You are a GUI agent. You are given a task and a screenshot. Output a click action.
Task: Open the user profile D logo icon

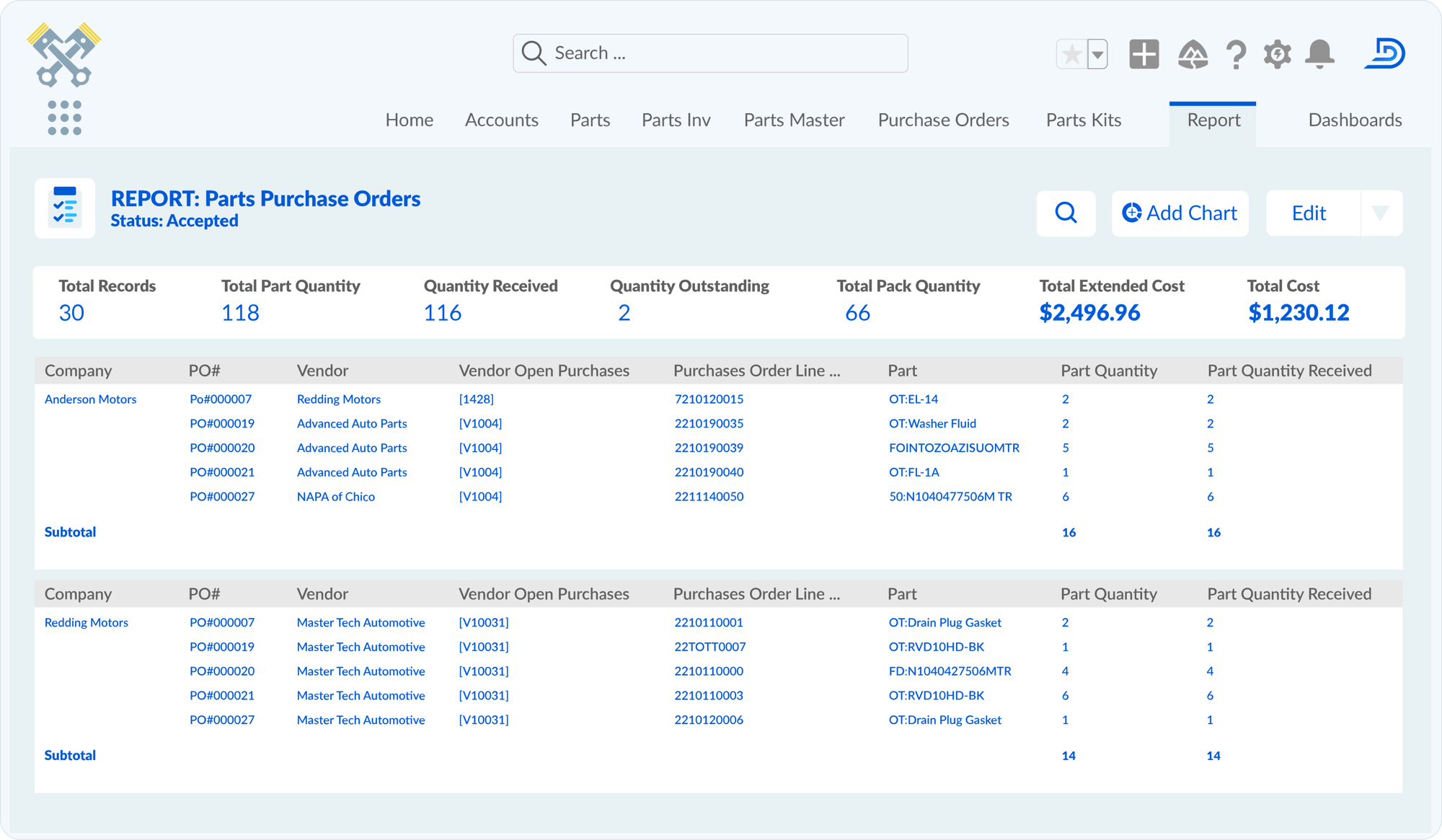coord(1385,54)
